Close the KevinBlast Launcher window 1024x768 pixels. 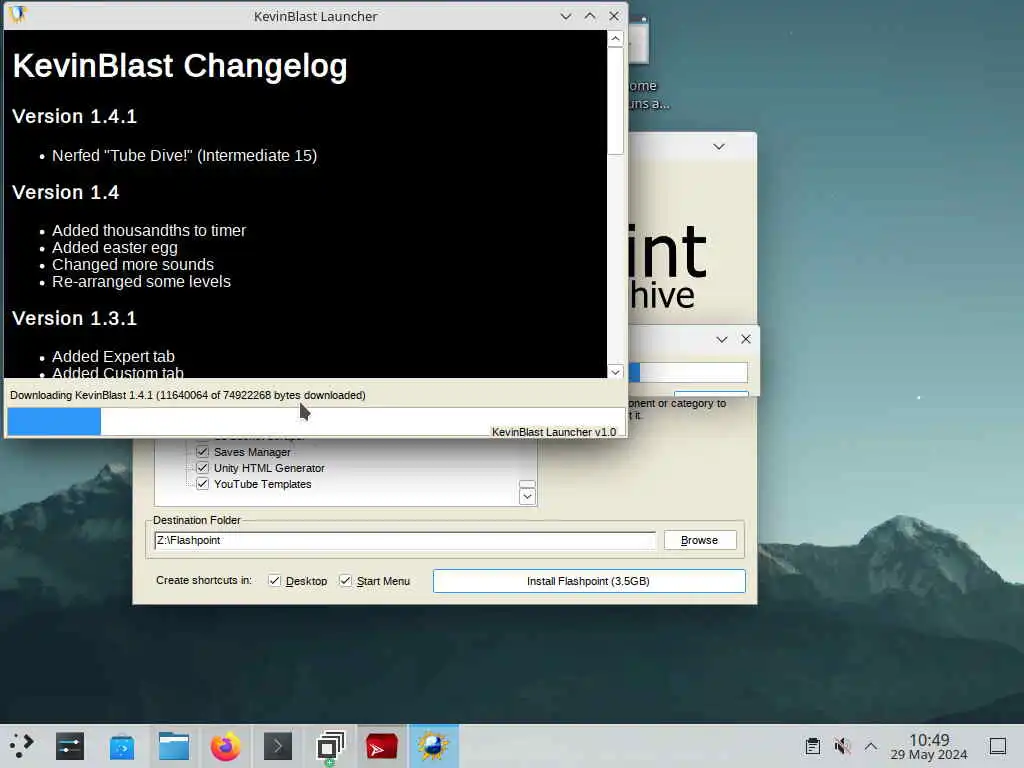[x=614, y=16]
